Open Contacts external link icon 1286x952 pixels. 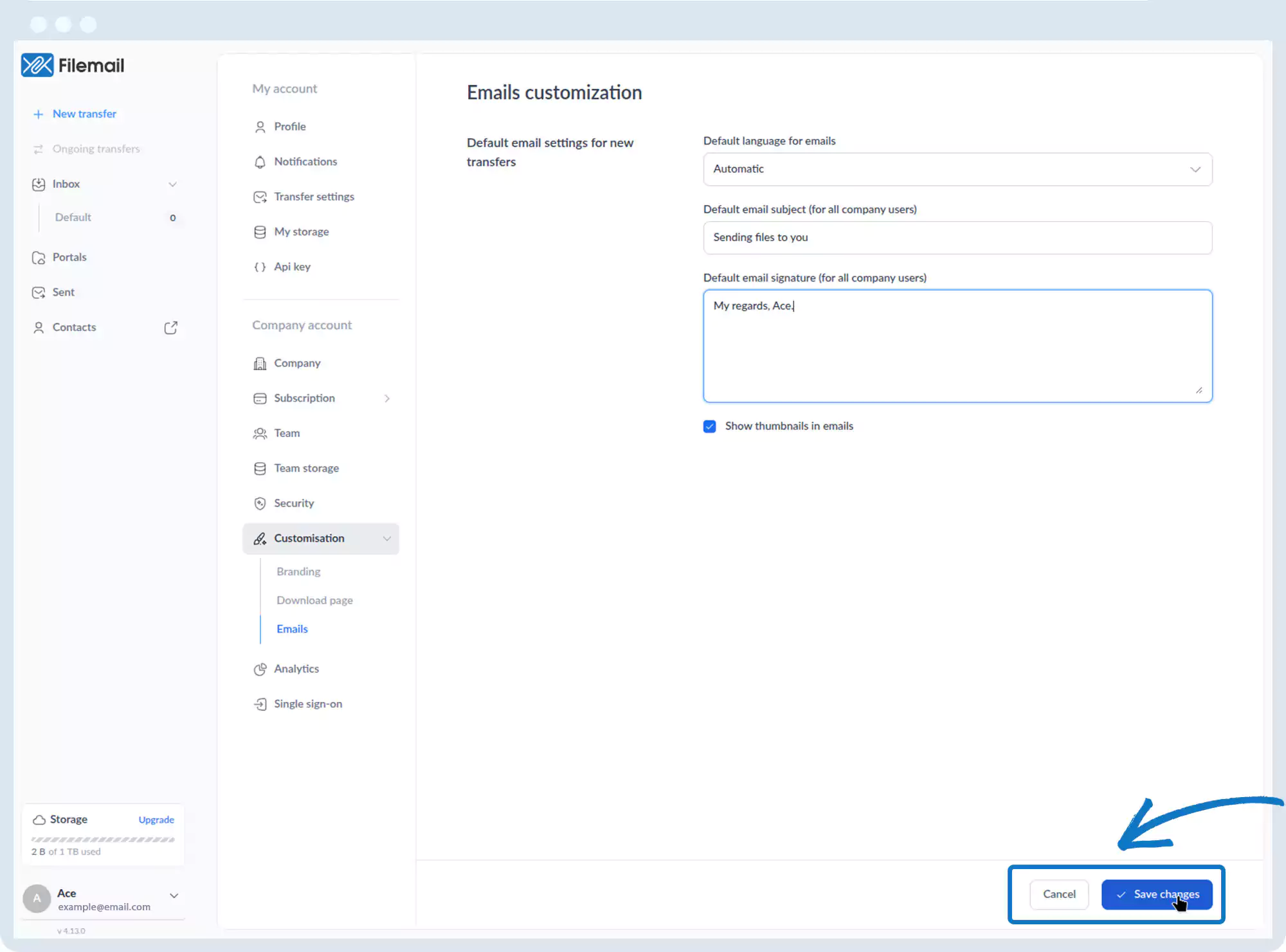pyautogui.click(x=170, y=328)
